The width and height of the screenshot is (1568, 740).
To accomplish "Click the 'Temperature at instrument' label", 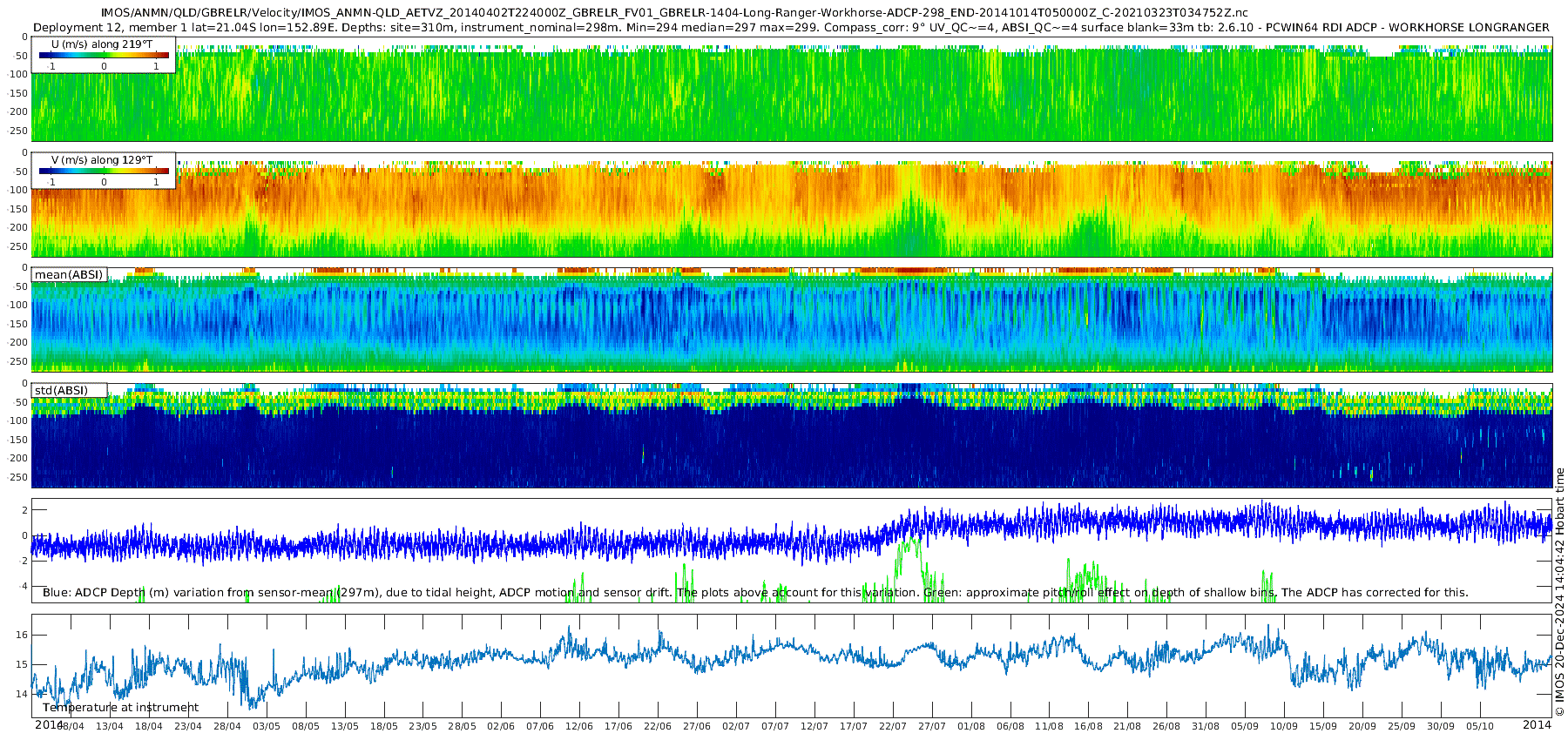I will coord(120,708).
